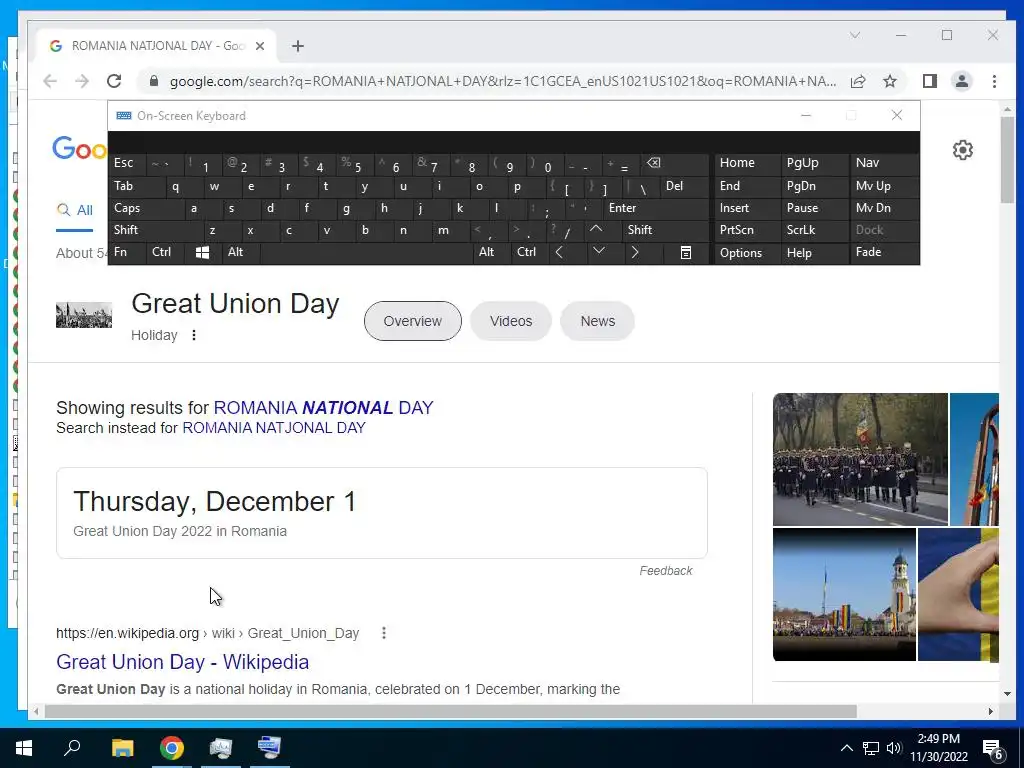The image size is (1024, 768).
Task: Share this page via the address bar icon
Action: click(858, 81)
